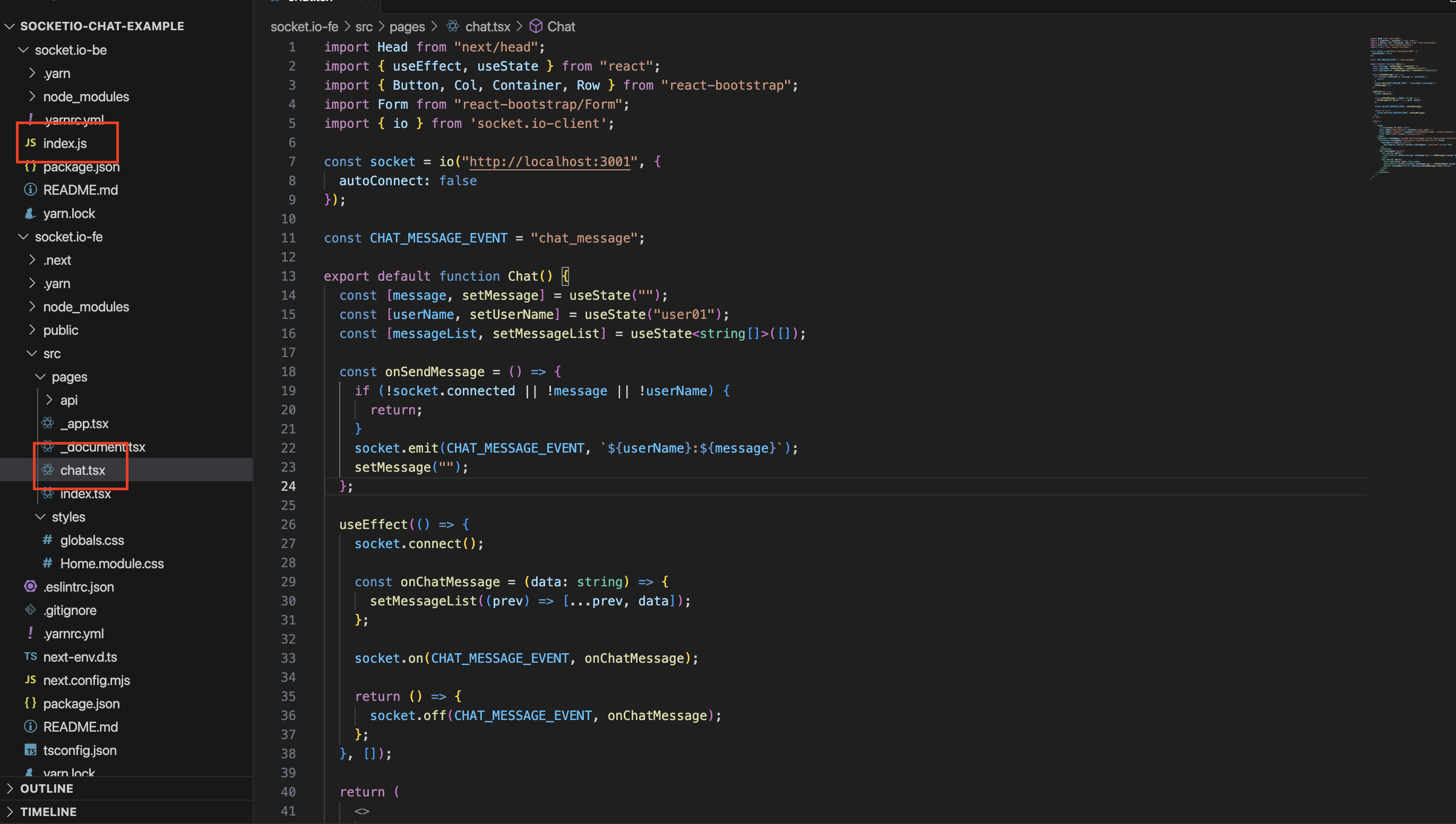Open globals.css file

click(x=92, y=540)
